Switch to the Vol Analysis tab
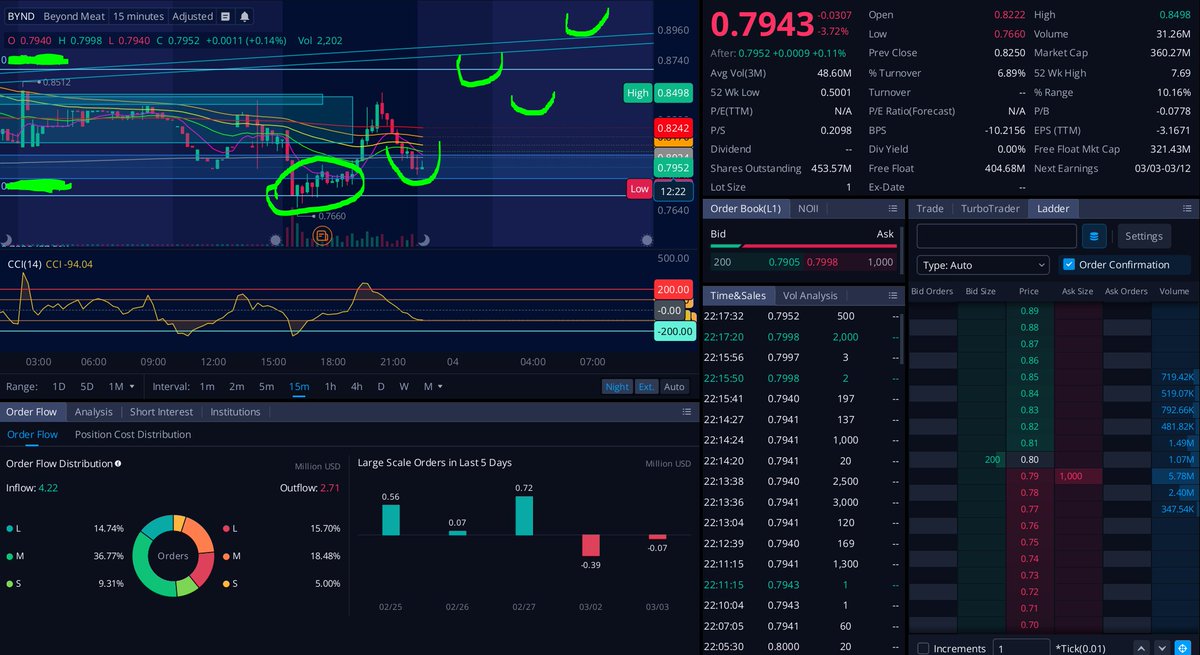Viewport: 1200px width, 655px height. click(809, 295)
